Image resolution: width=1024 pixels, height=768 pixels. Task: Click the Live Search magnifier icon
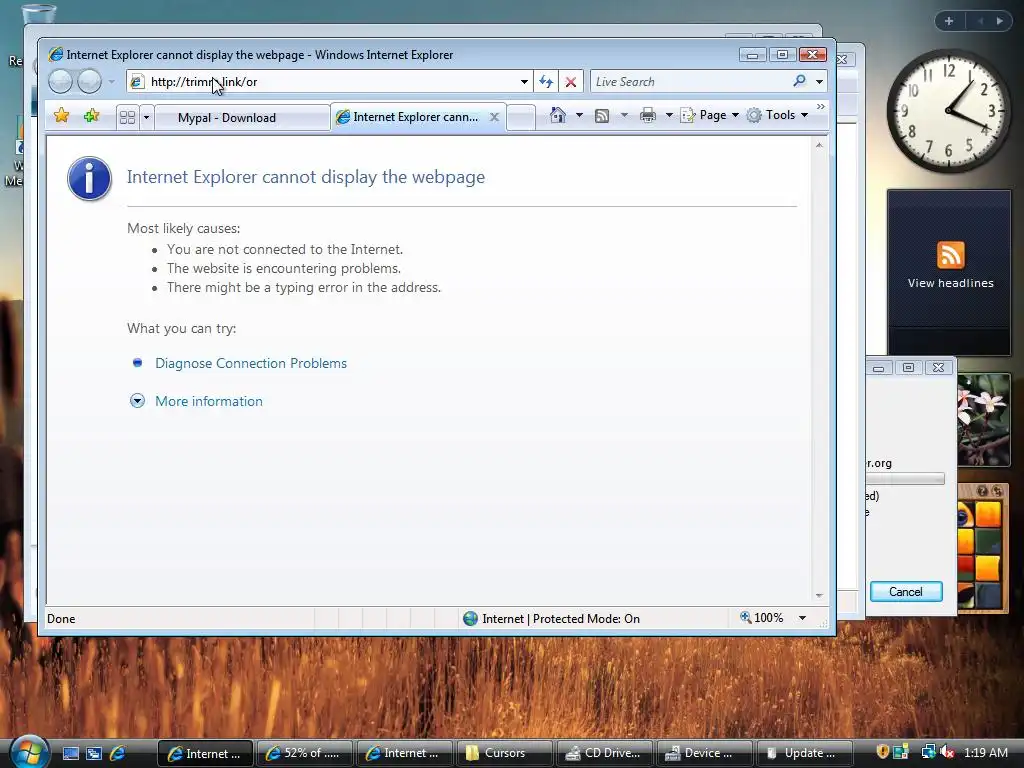(x=799, y=81)
